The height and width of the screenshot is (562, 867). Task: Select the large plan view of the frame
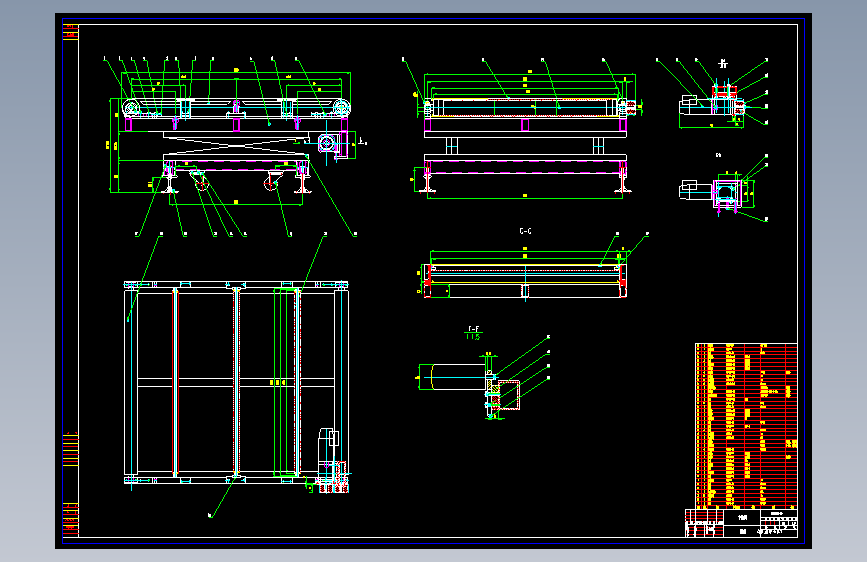click(237, 386)
